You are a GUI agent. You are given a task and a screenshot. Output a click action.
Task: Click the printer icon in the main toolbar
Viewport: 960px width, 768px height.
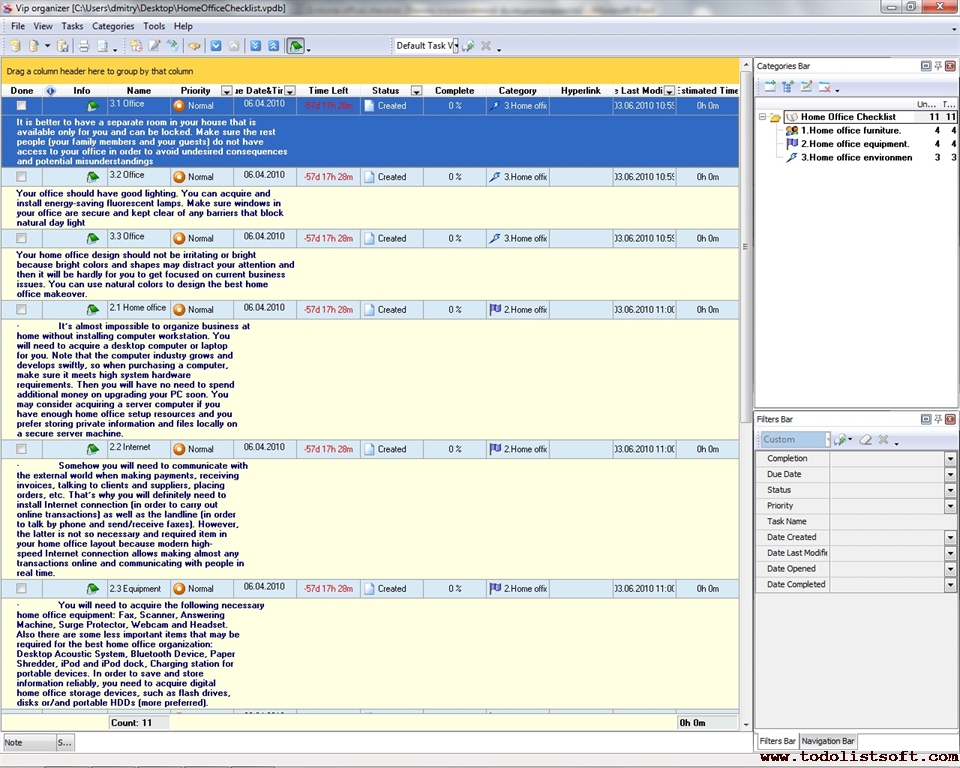(x=84, y=46)
